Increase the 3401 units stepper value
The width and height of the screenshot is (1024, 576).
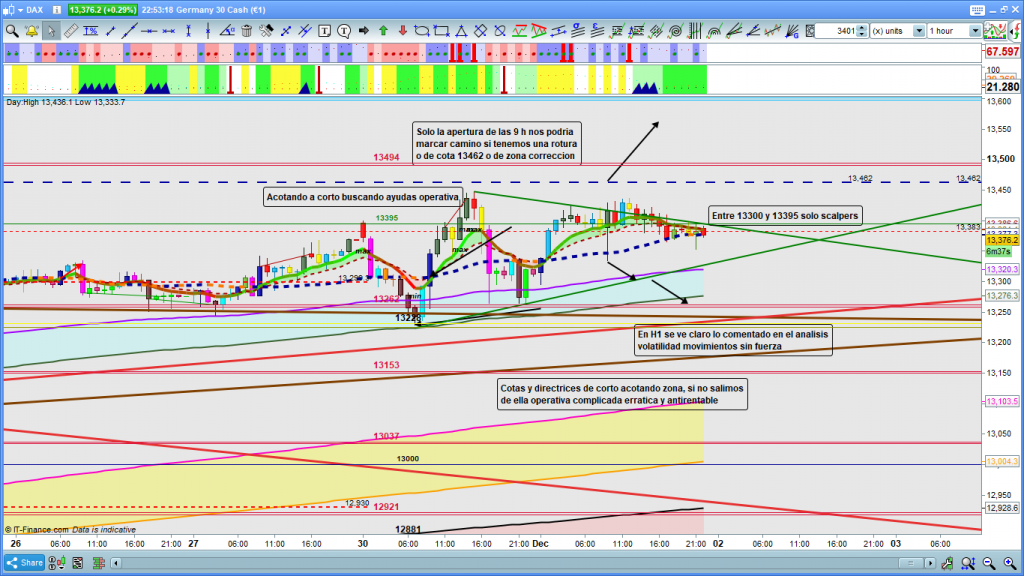point(861,27)
